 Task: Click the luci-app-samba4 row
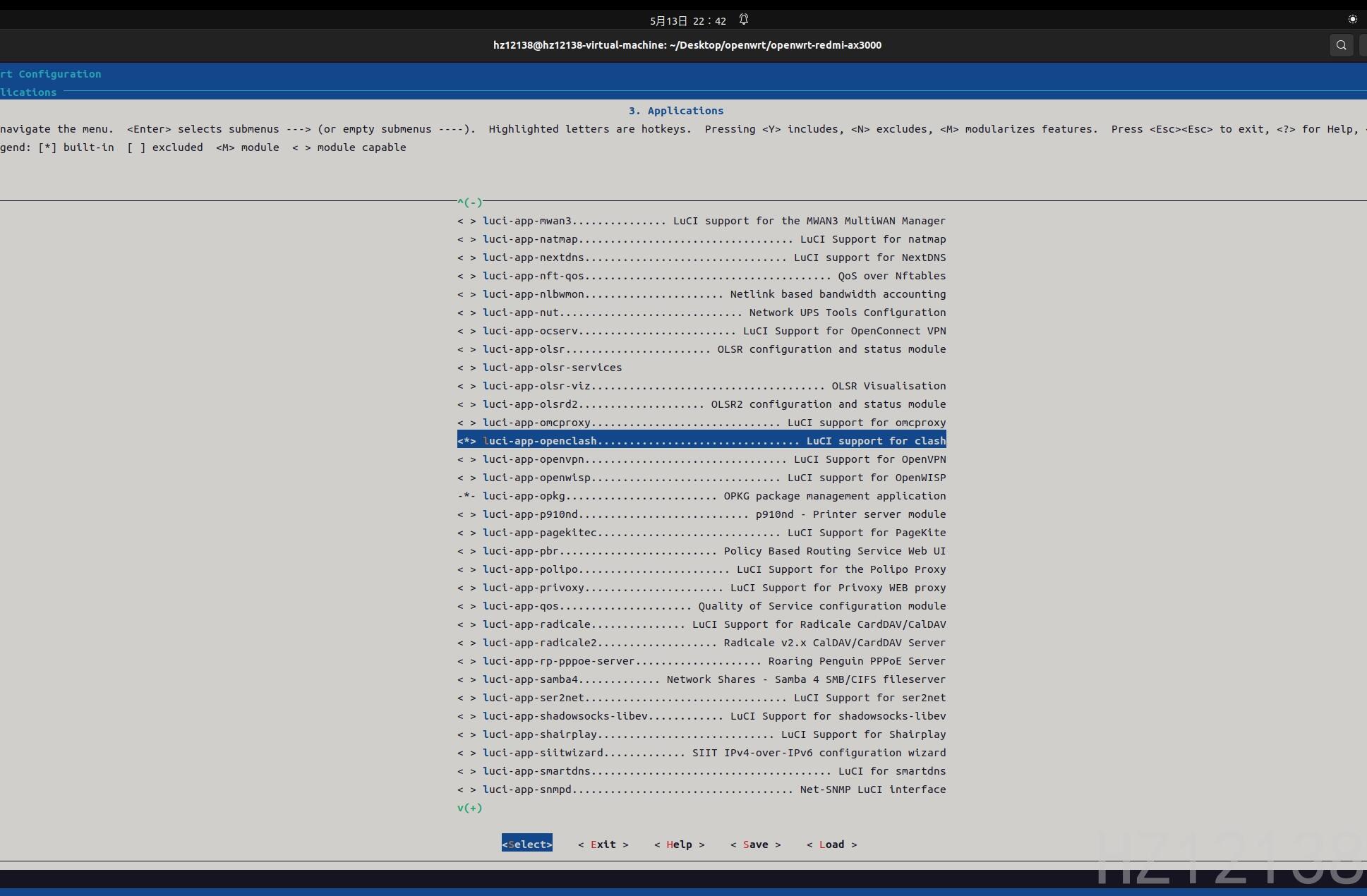(701, 679)
